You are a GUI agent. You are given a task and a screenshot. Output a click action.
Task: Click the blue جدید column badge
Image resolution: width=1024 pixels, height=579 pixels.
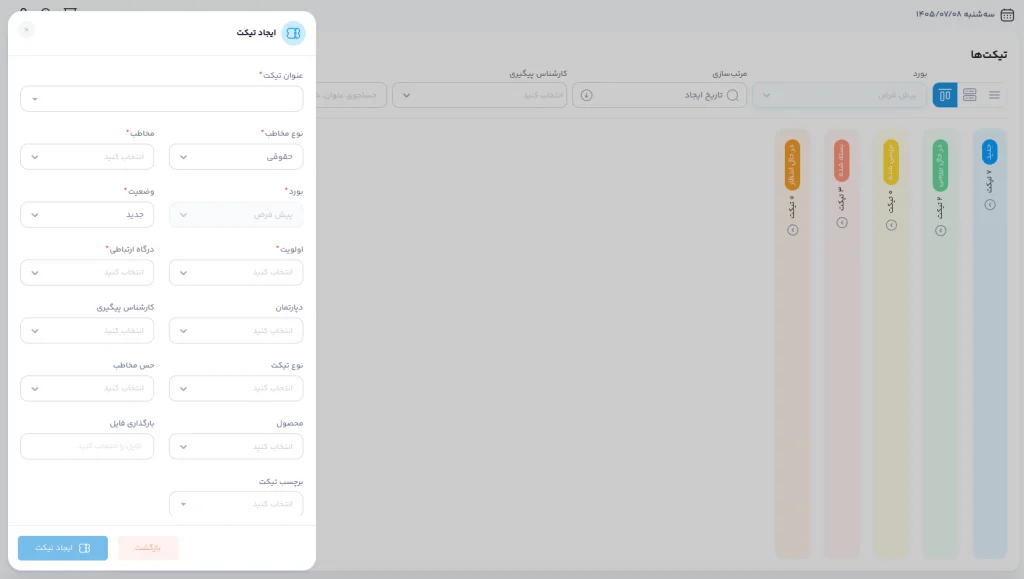(989, 152)
